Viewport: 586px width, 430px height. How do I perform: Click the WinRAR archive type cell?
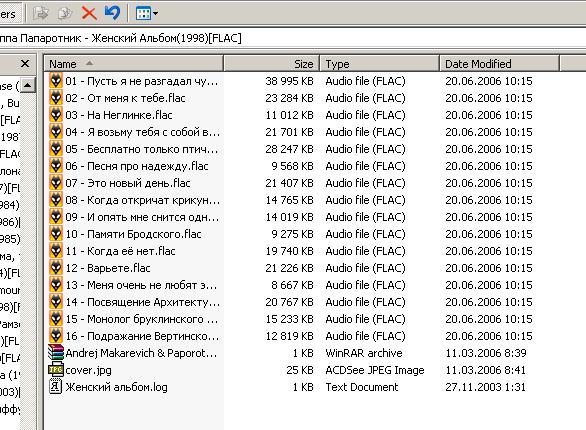point(364,353)
